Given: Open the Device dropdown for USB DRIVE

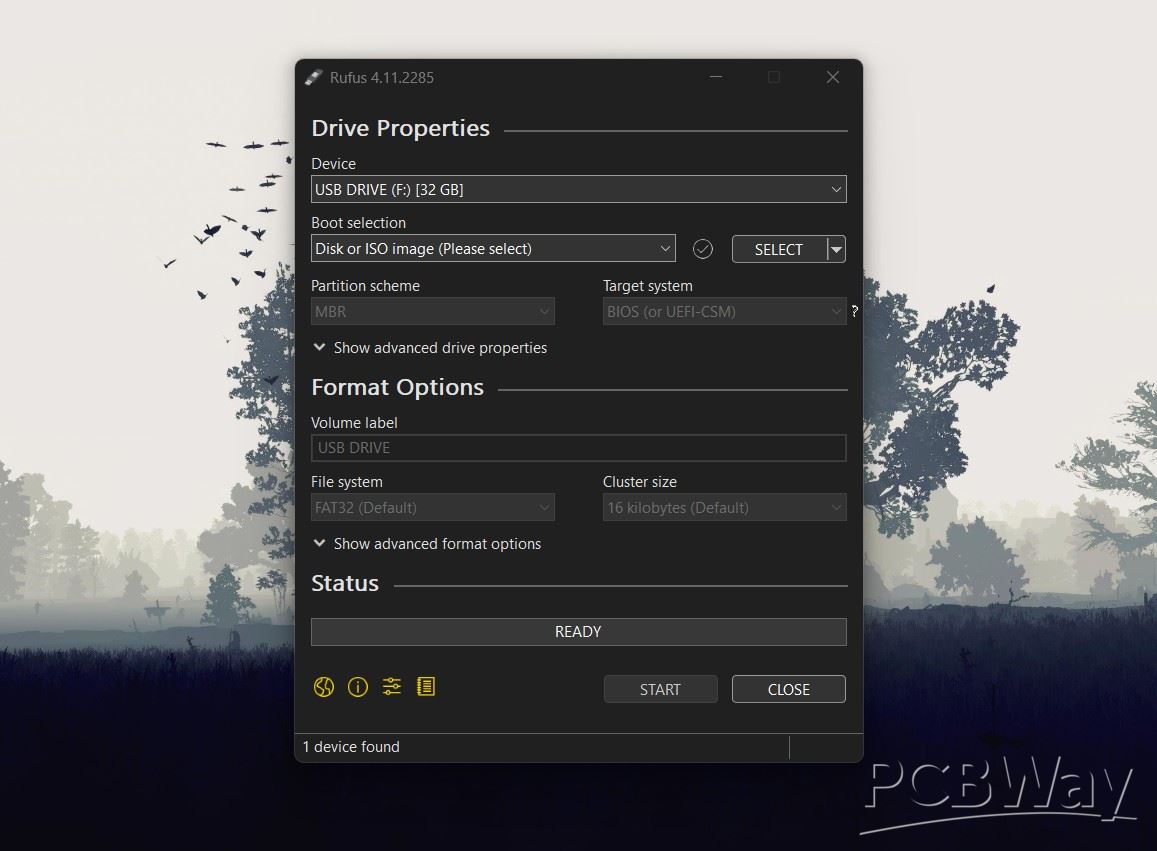Looking at the screenshot, I should pos(578,189).
